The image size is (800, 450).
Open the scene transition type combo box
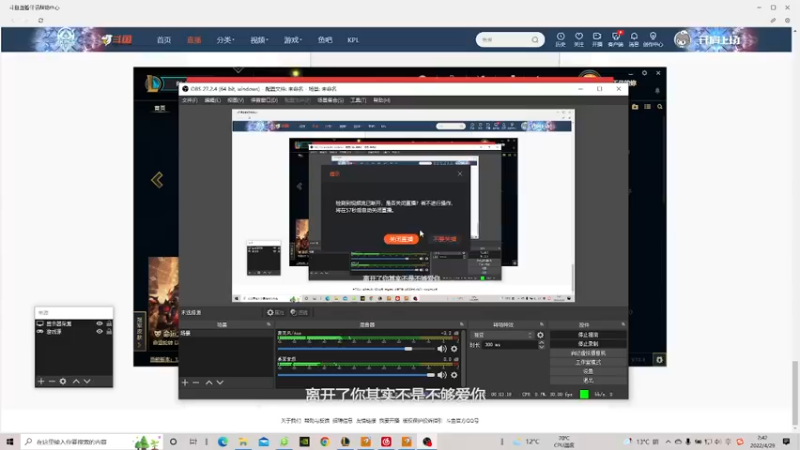502,335
